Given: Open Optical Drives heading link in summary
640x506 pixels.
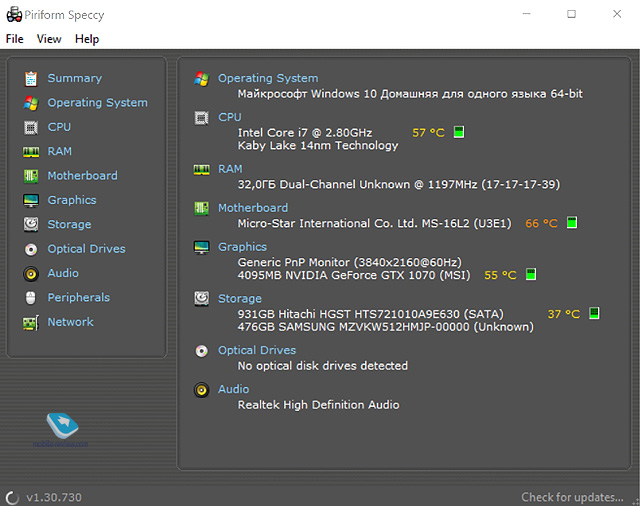Looking at the screenshot, I should [257, 351].
